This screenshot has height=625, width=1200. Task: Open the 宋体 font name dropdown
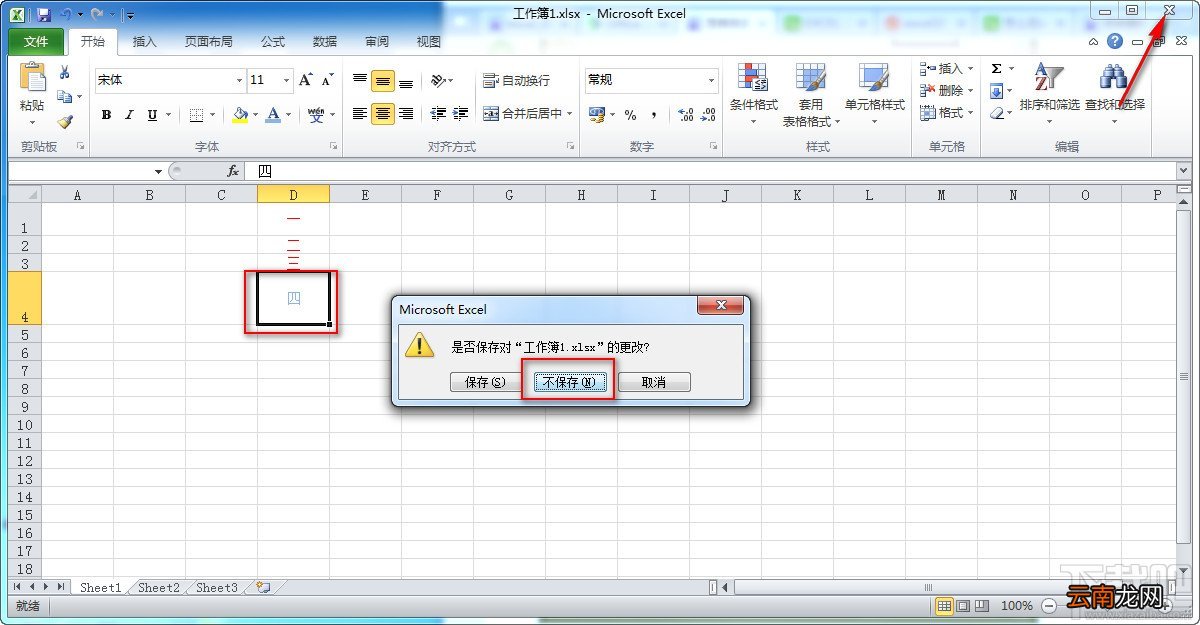[239, 80]
